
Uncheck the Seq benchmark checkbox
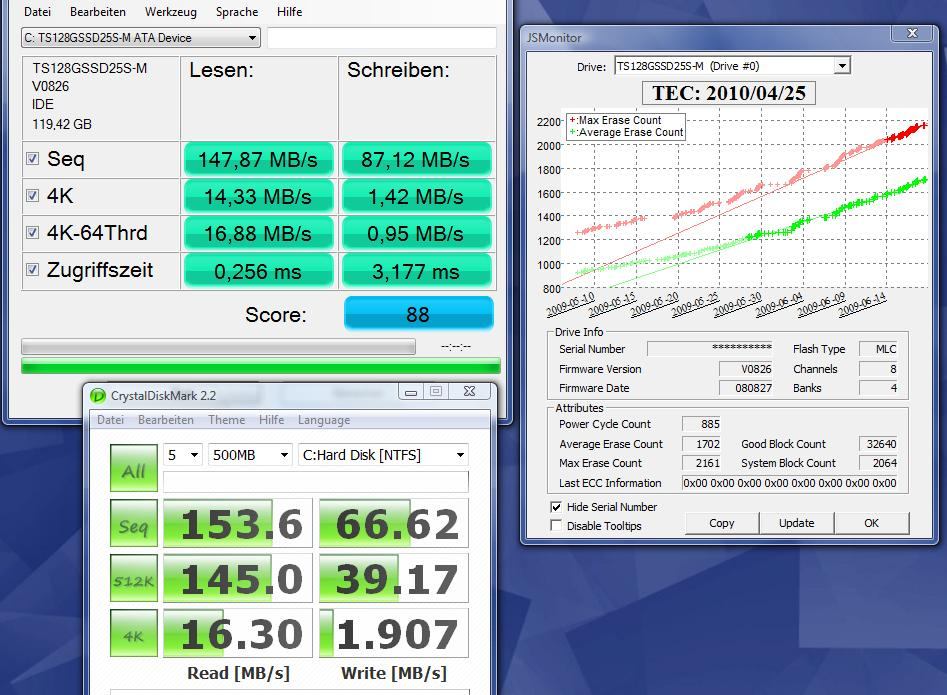point(33,159)
